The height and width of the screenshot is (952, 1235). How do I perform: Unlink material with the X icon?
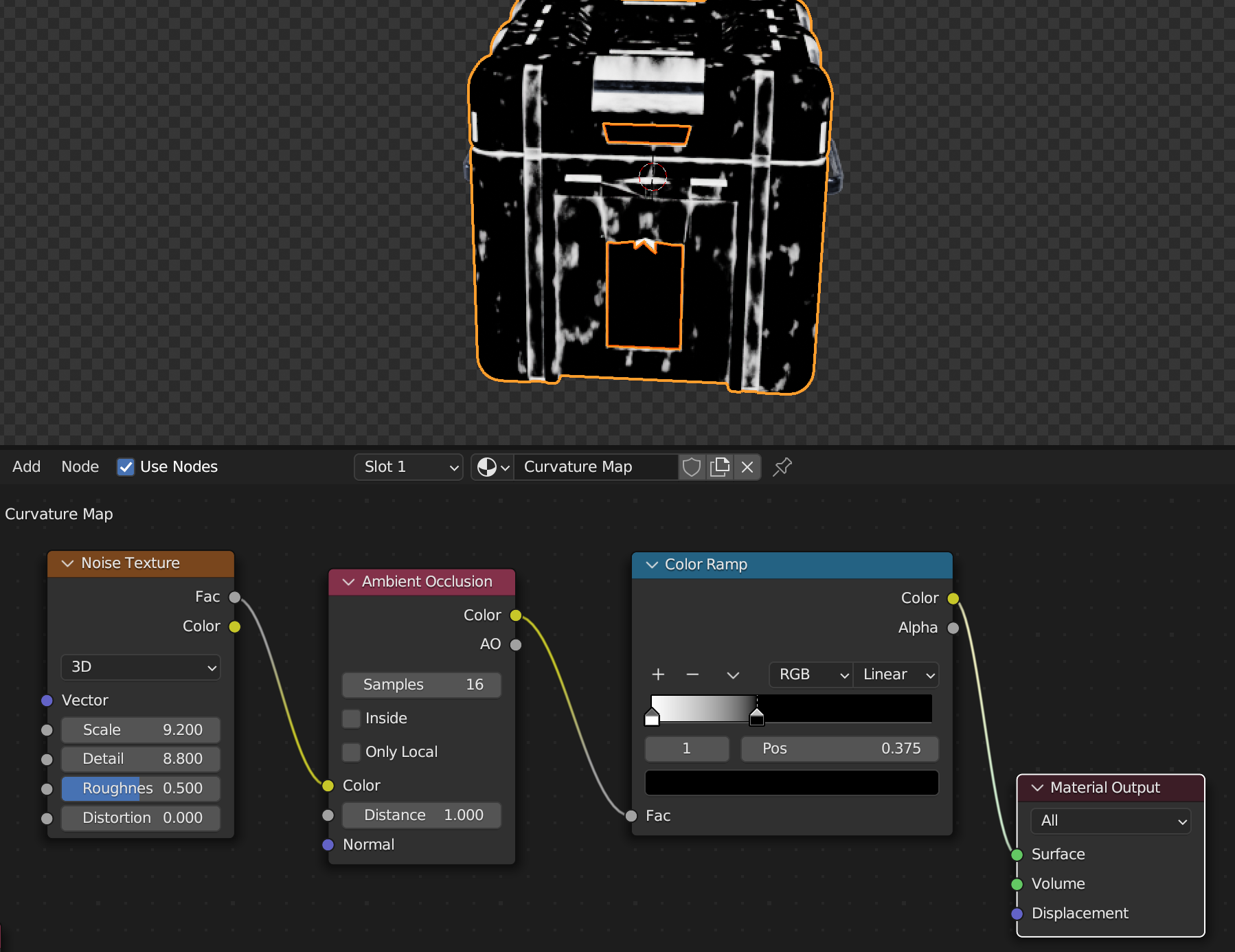[x=747, y=467]
